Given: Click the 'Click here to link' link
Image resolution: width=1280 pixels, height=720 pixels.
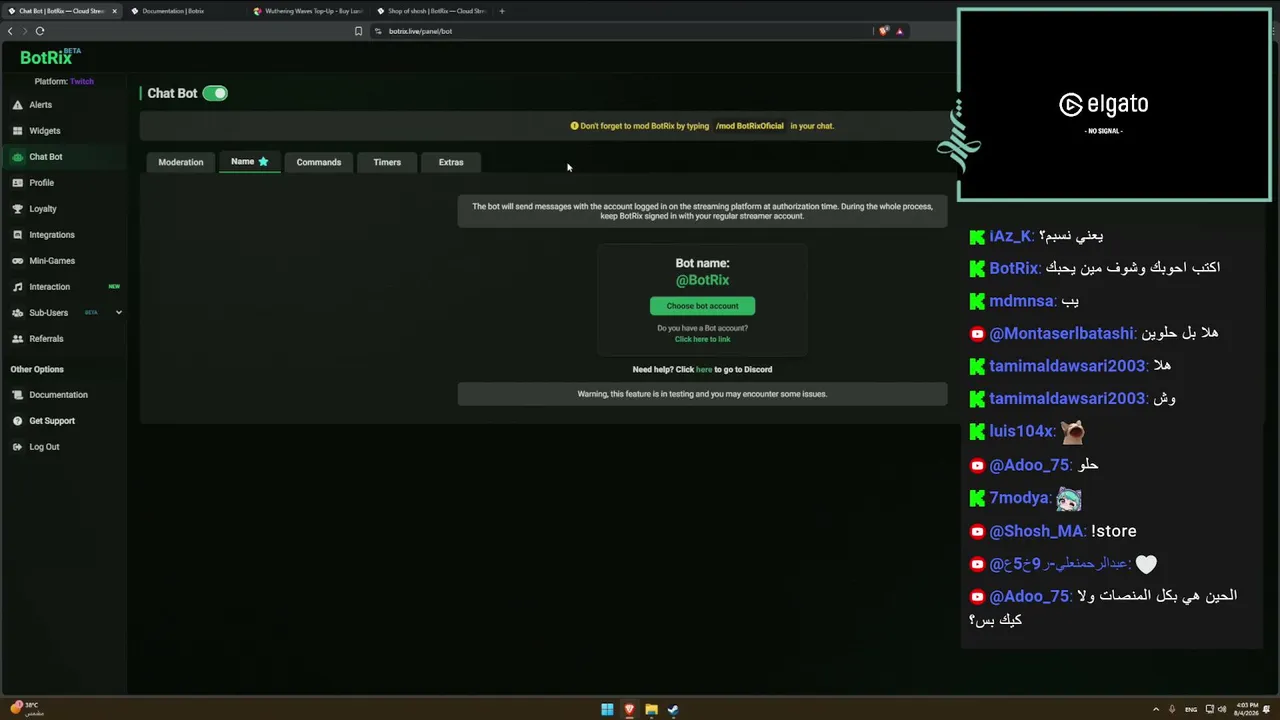Looking at the screenshot, I should click(702, 339).
